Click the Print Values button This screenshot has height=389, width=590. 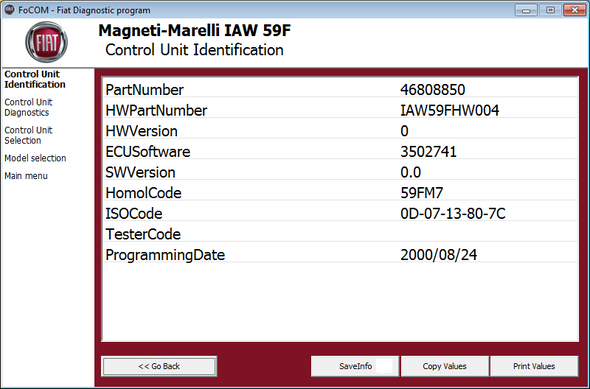534,366
